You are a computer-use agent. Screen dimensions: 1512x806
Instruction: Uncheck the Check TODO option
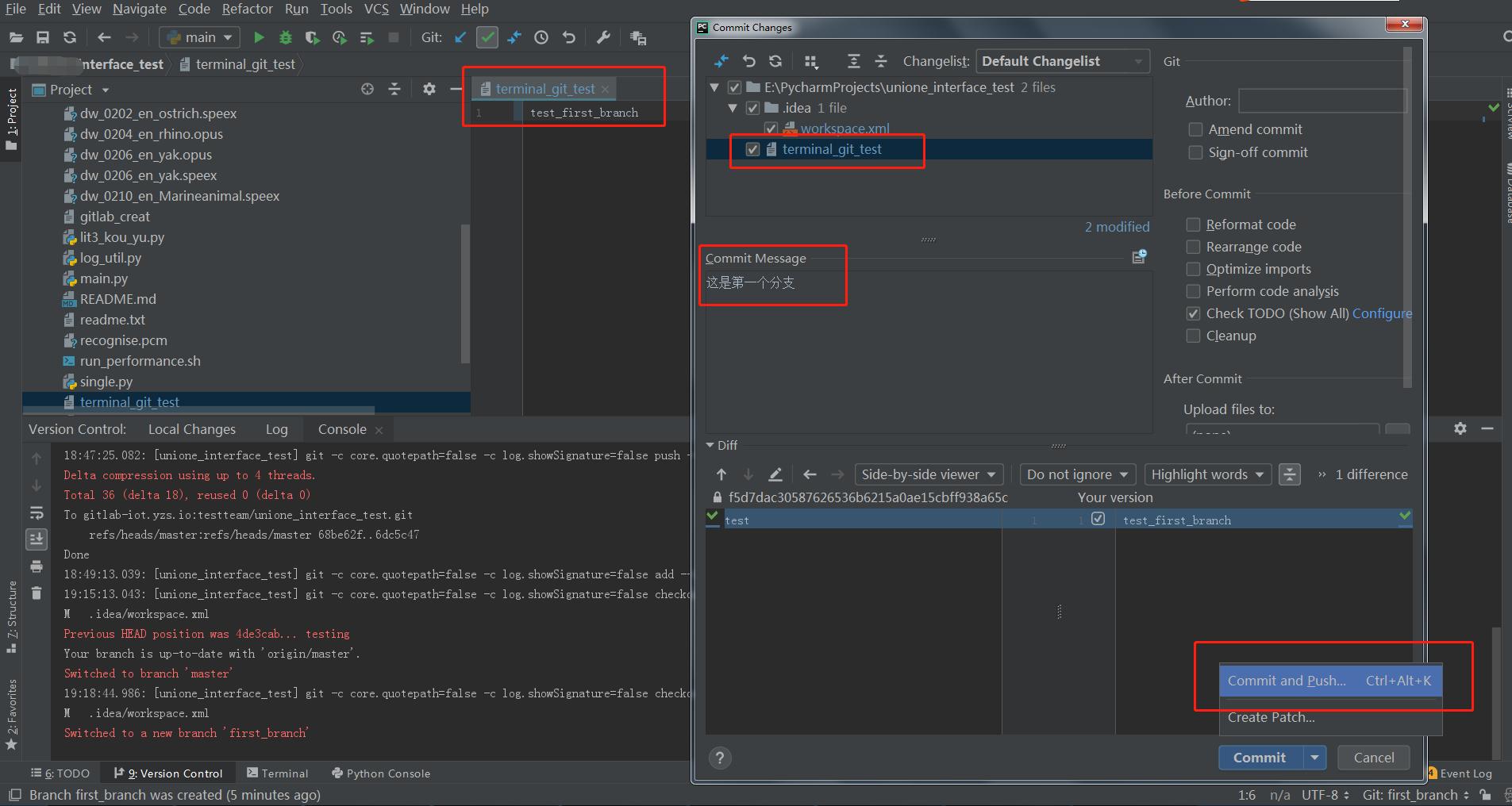(x=1193, y=313)
